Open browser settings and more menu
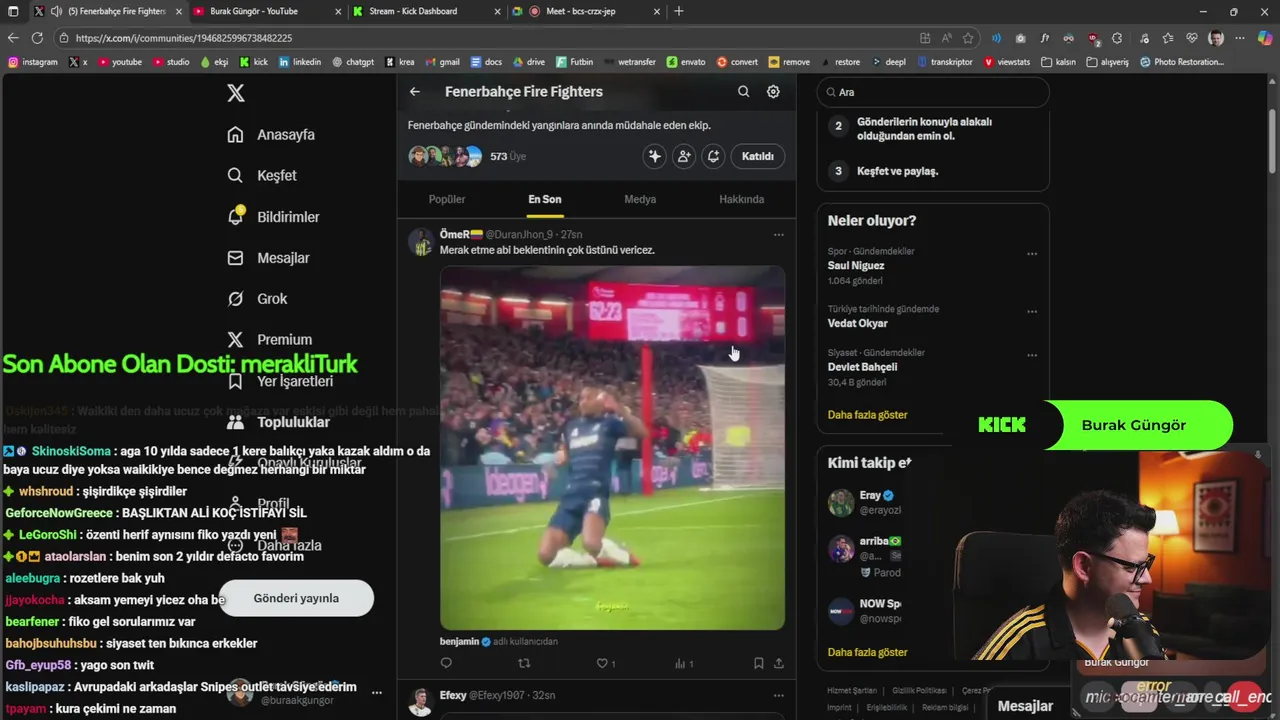Image resolution: width=1280 pixels, height=720 pixels. click(1240, 38)
